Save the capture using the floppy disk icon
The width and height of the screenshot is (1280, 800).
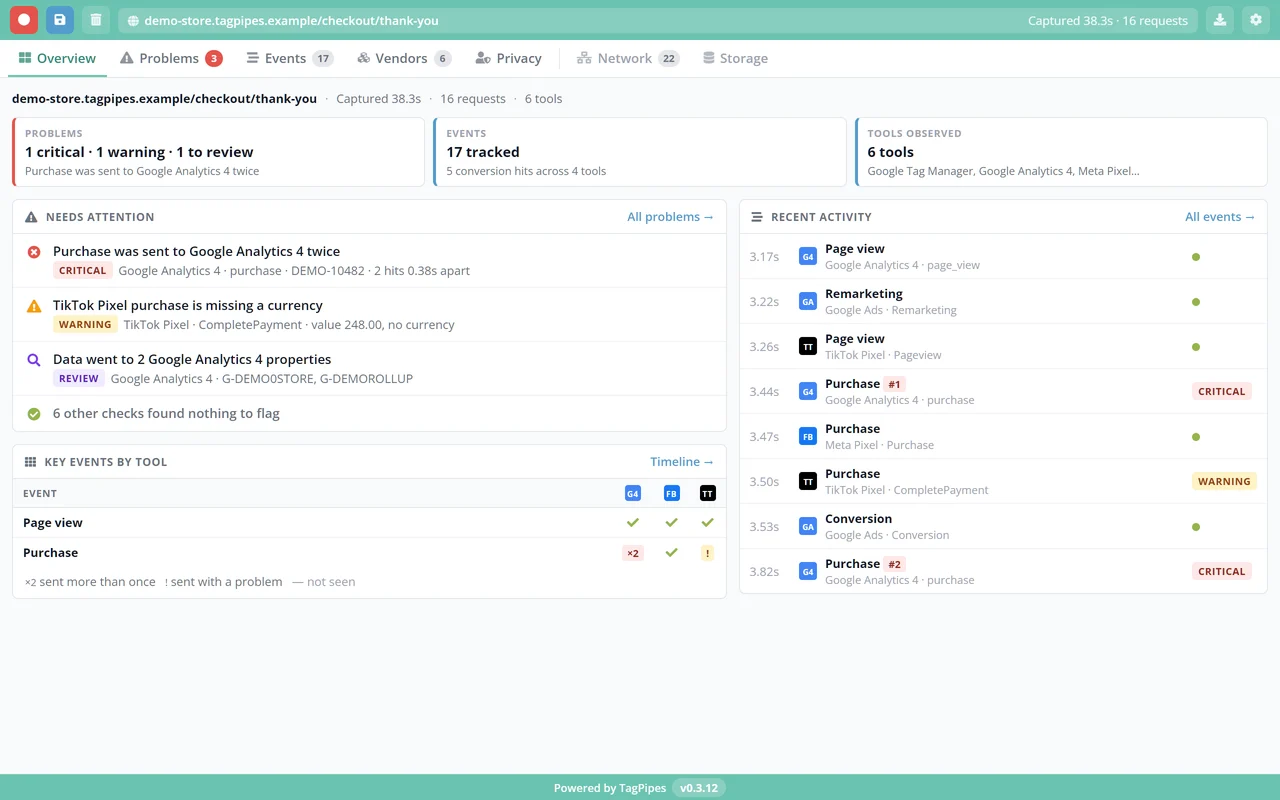pos(60,20)
